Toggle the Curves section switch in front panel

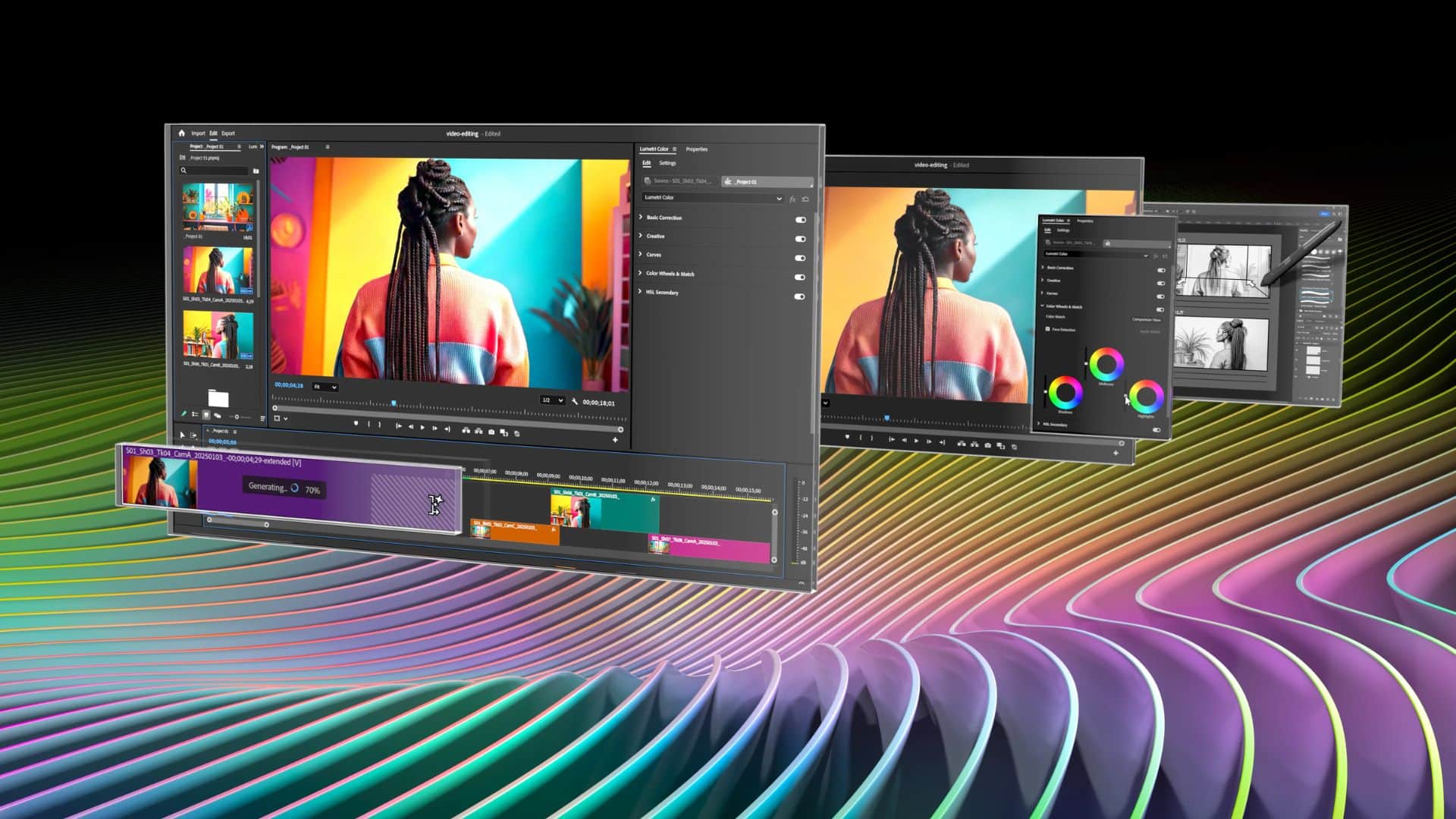point(800,258)
